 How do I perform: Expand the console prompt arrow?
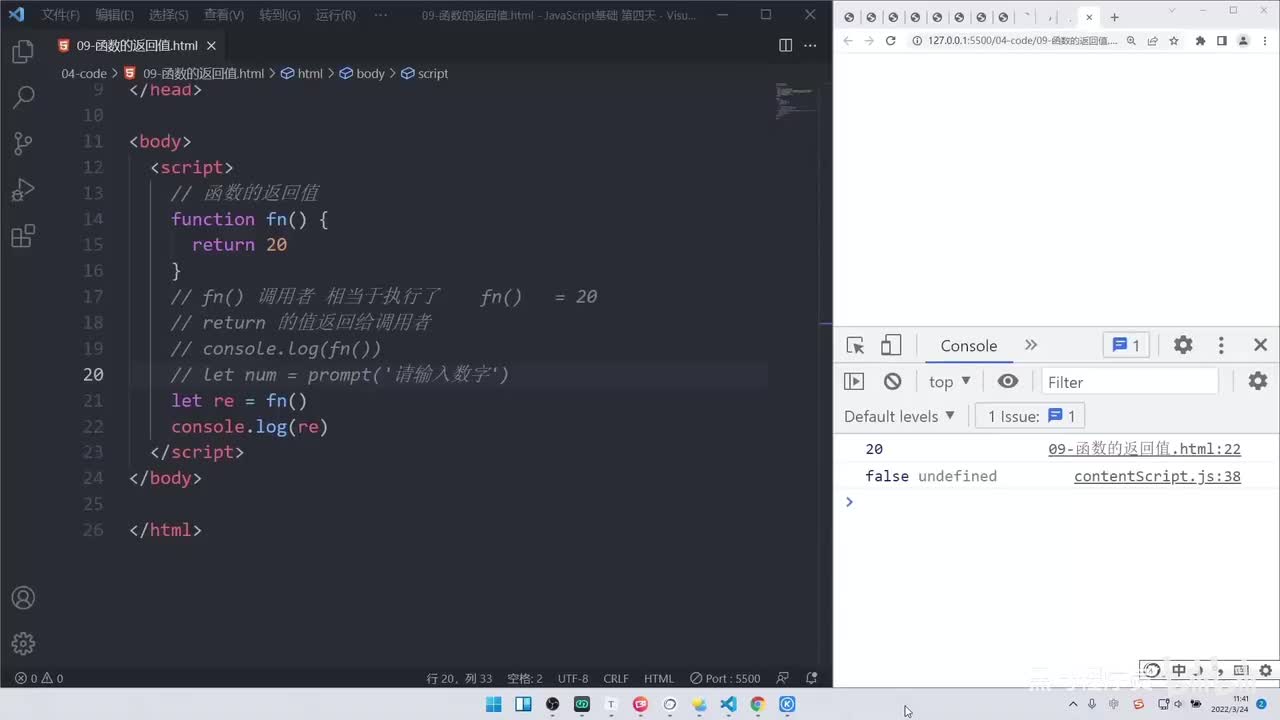click(x=849, y=501)
